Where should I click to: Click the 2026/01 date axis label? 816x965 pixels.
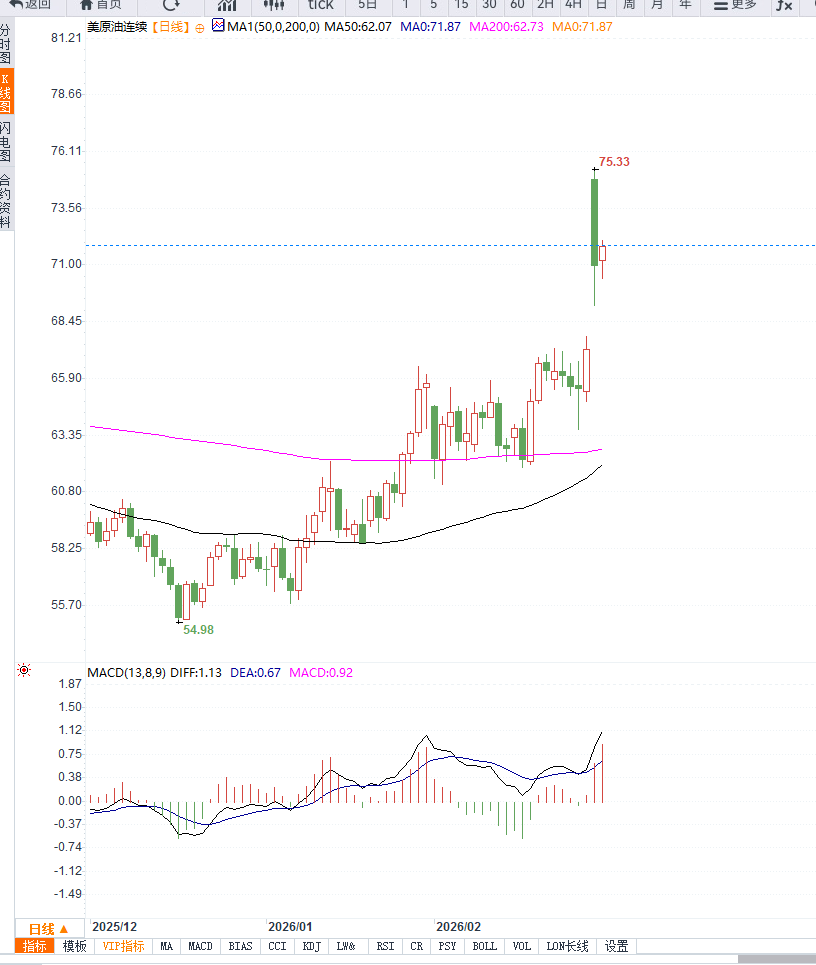pyautogui.click(x=290, y=927)
